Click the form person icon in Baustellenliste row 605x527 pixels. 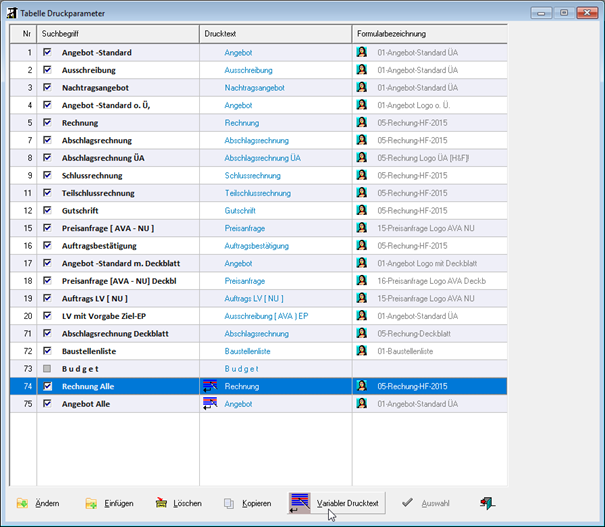[x=362, y=351]
